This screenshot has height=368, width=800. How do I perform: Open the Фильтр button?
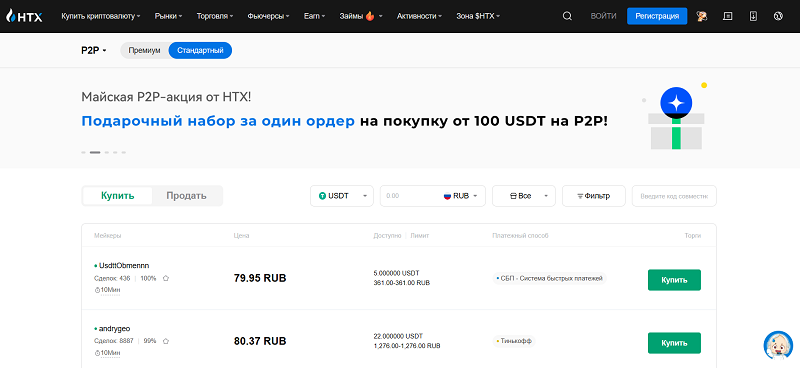(x=594, y=196)
